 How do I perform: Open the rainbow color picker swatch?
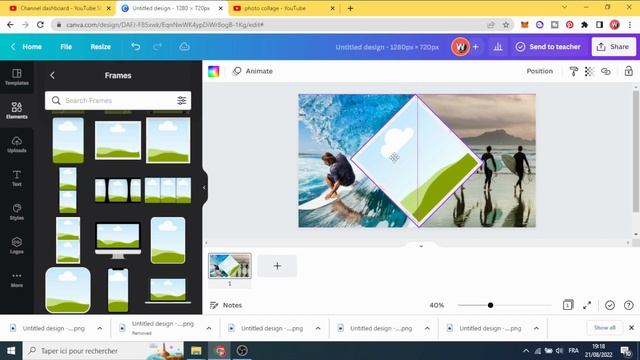(213, 71)
